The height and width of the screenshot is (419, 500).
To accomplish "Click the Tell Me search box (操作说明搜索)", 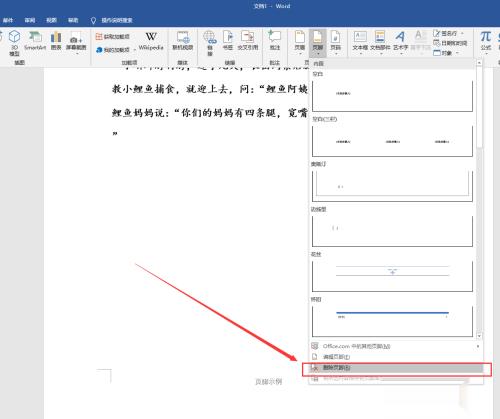I will pyautogui.click(x=117, y=20).
